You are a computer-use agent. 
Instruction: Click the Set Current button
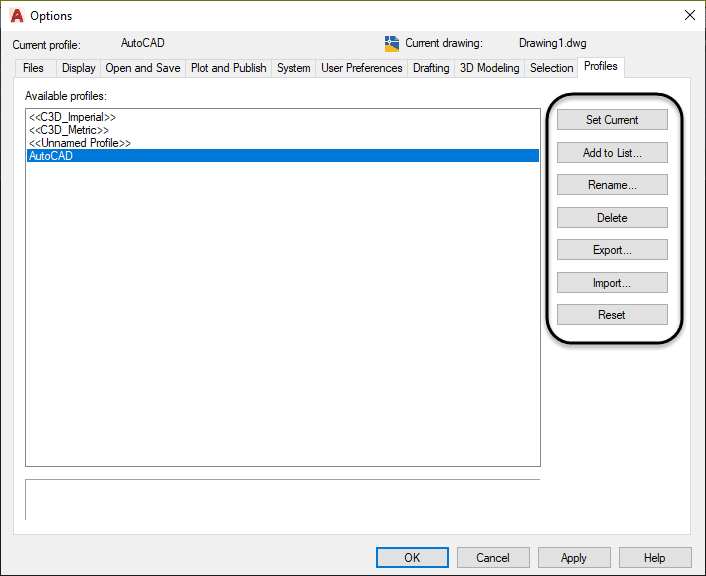612,120
